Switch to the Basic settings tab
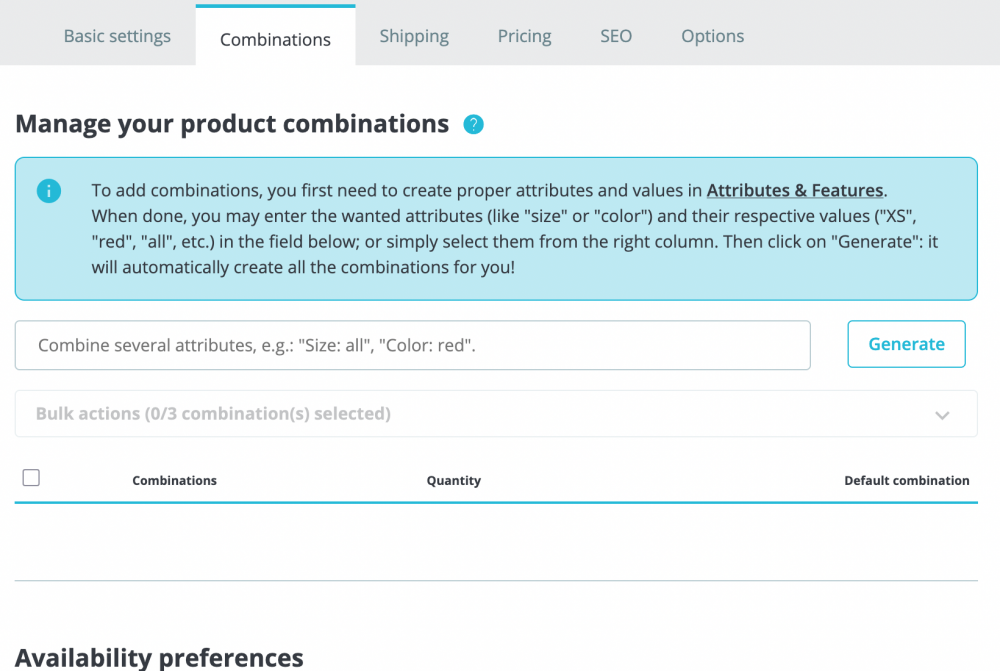Viewport: 1000px width, 671px height. (117, 36)
